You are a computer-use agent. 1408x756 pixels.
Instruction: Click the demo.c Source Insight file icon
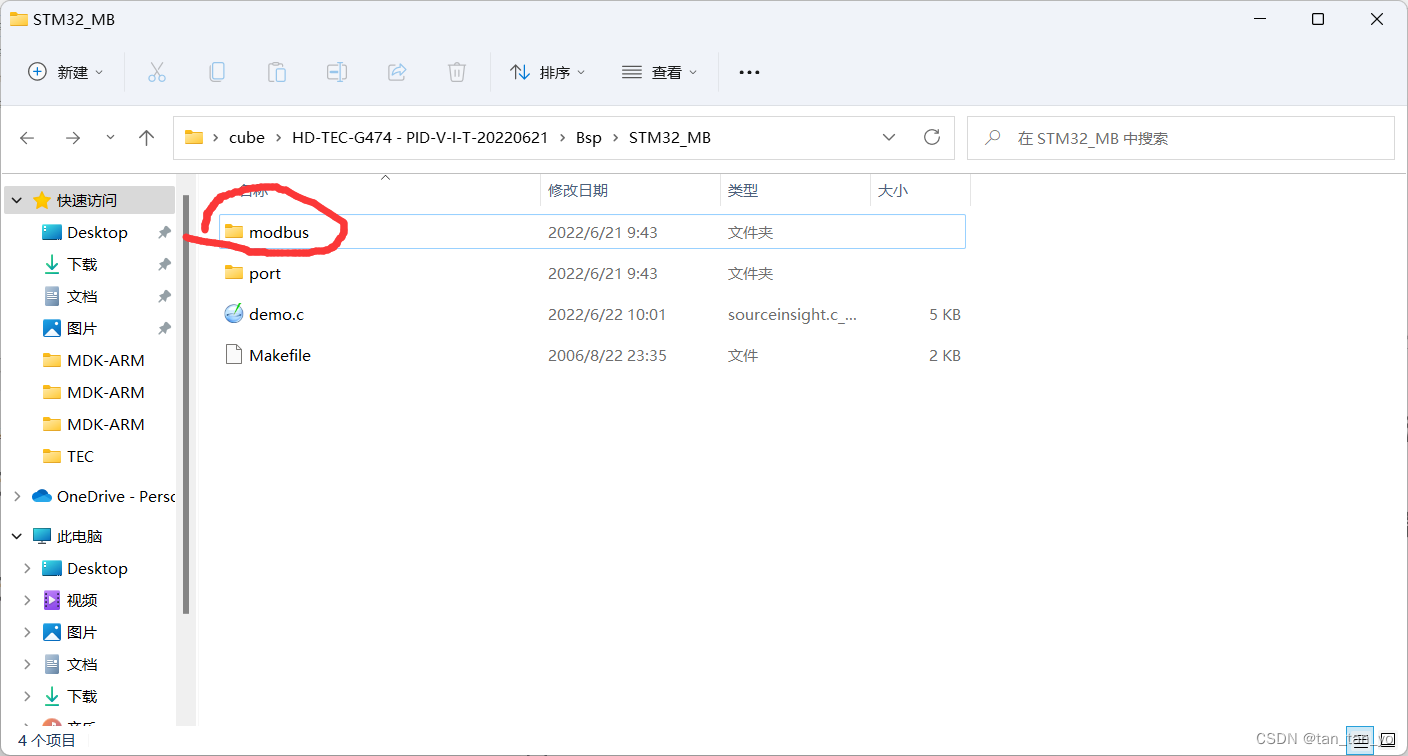234,314
